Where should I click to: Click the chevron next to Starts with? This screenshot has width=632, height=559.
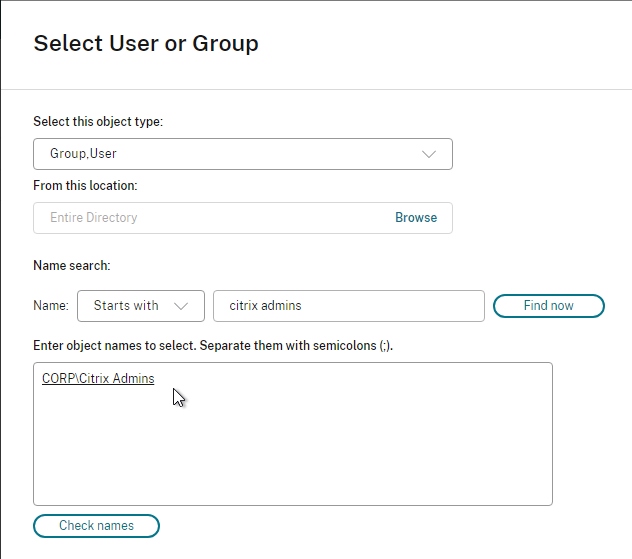tap(181, 306)
